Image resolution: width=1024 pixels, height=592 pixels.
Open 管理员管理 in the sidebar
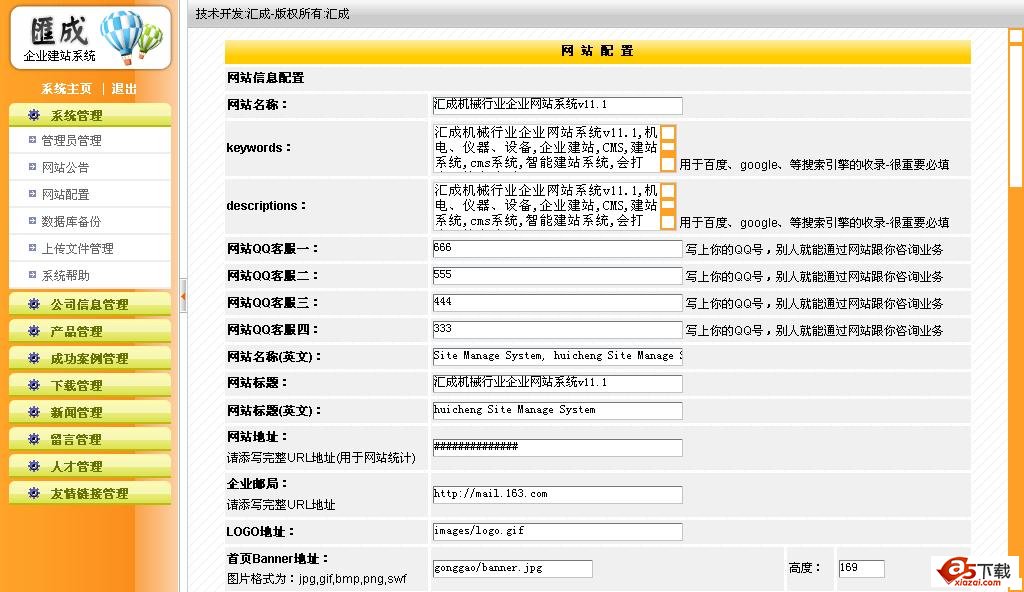tap(71, 141)
